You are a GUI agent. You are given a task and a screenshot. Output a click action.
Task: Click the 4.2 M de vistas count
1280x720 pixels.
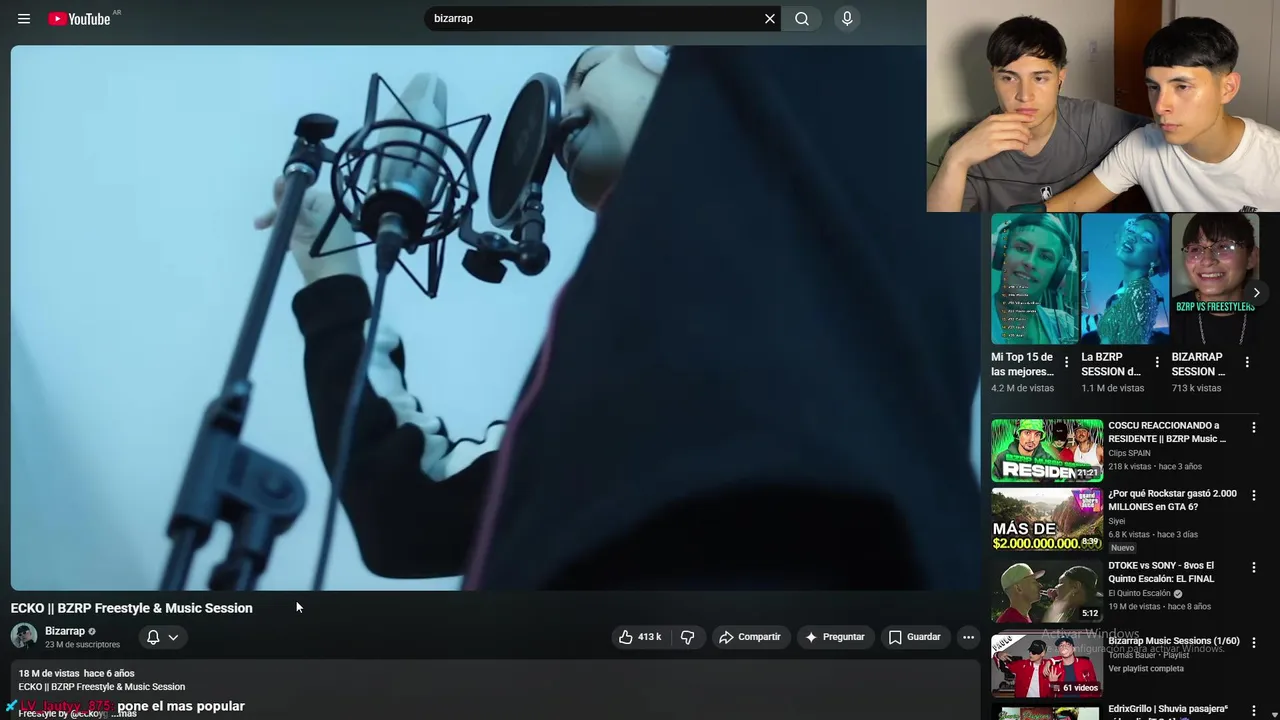(x=1022, y=388)
